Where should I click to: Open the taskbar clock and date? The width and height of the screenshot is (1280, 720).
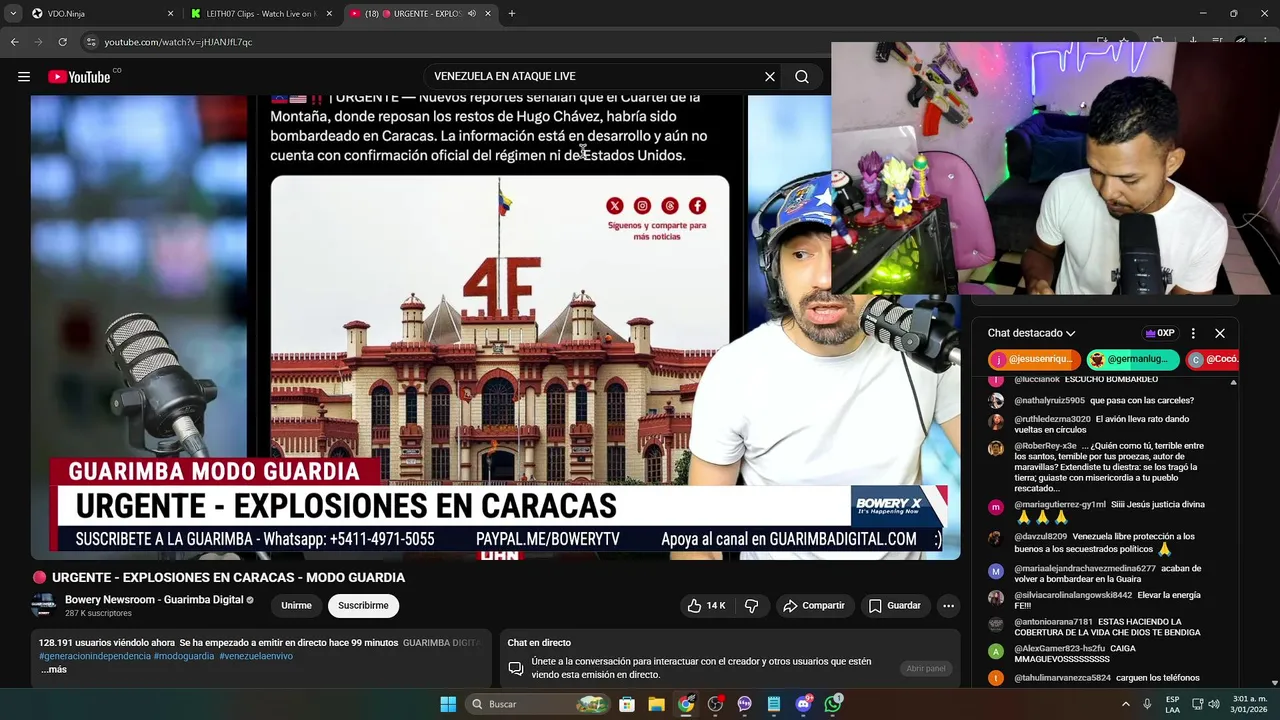(1250, 704)
